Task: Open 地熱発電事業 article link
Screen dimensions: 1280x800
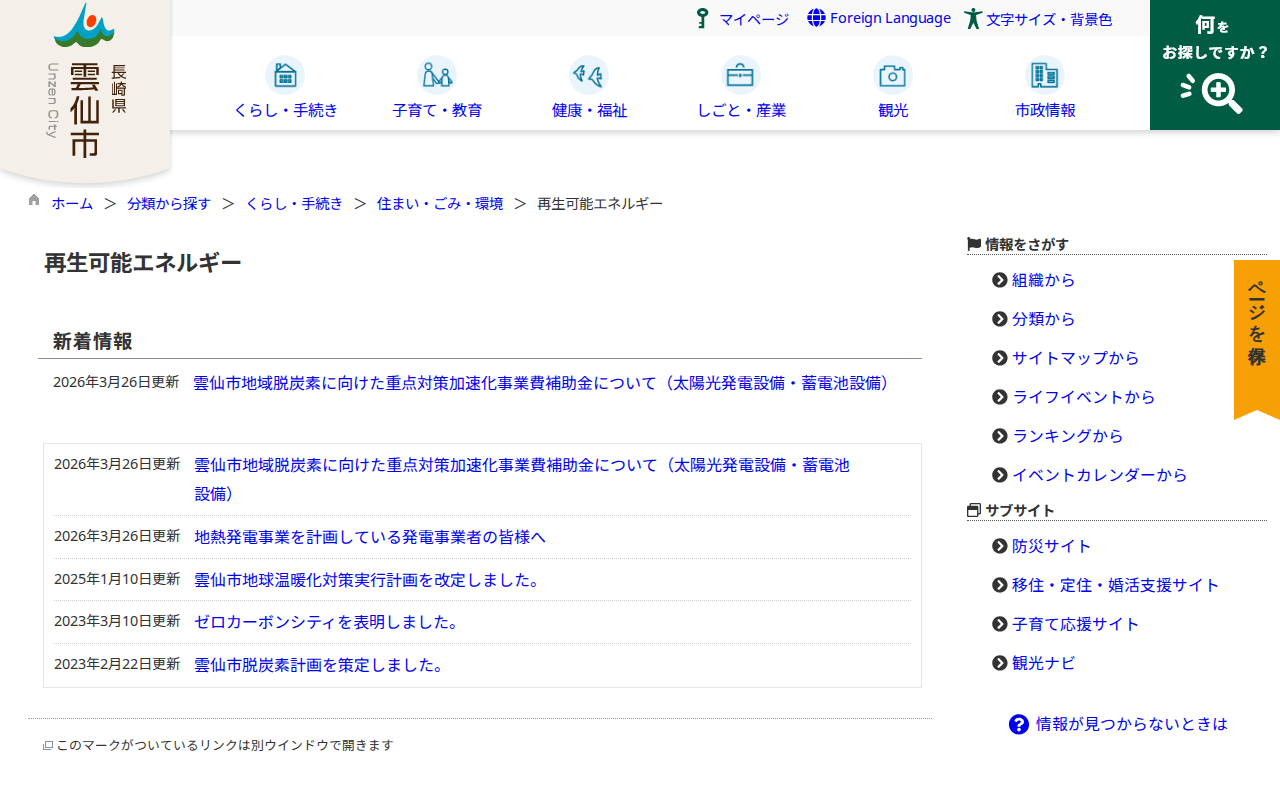Action: 370,537
